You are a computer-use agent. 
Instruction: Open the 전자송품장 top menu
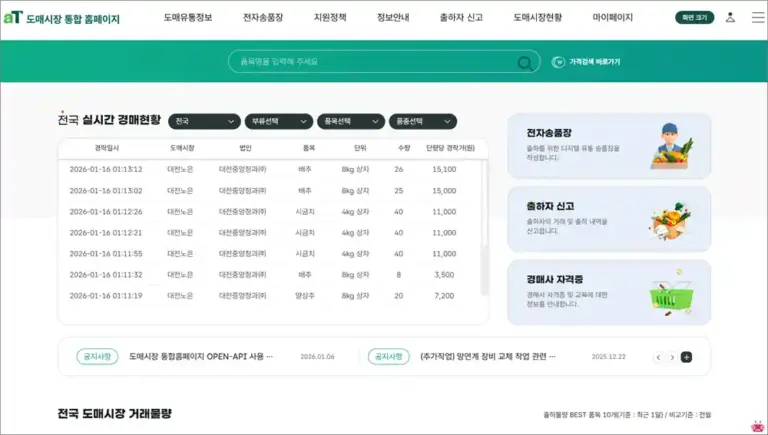click(x=263, y=18)
